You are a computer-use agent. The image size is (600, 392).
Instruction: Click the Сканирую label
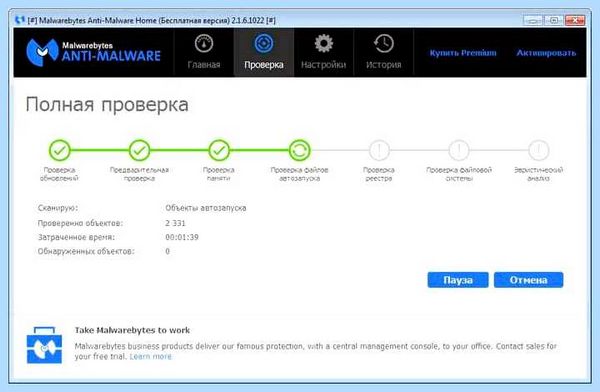coord(58,208)
